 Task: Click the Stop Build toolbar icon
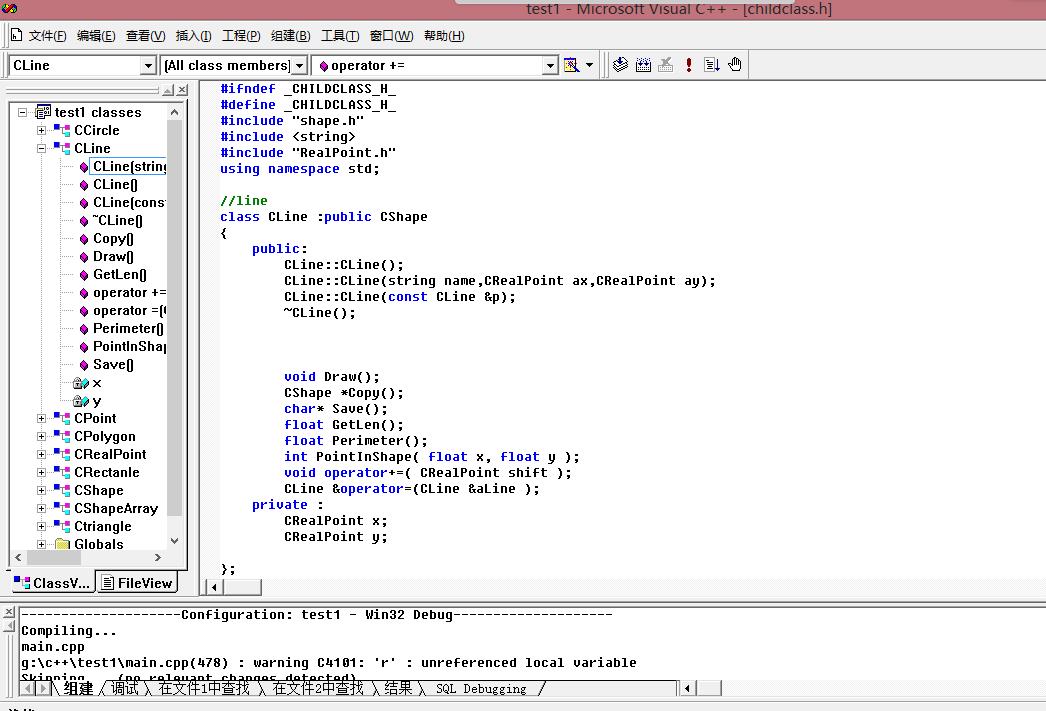(x=666, y=65)
